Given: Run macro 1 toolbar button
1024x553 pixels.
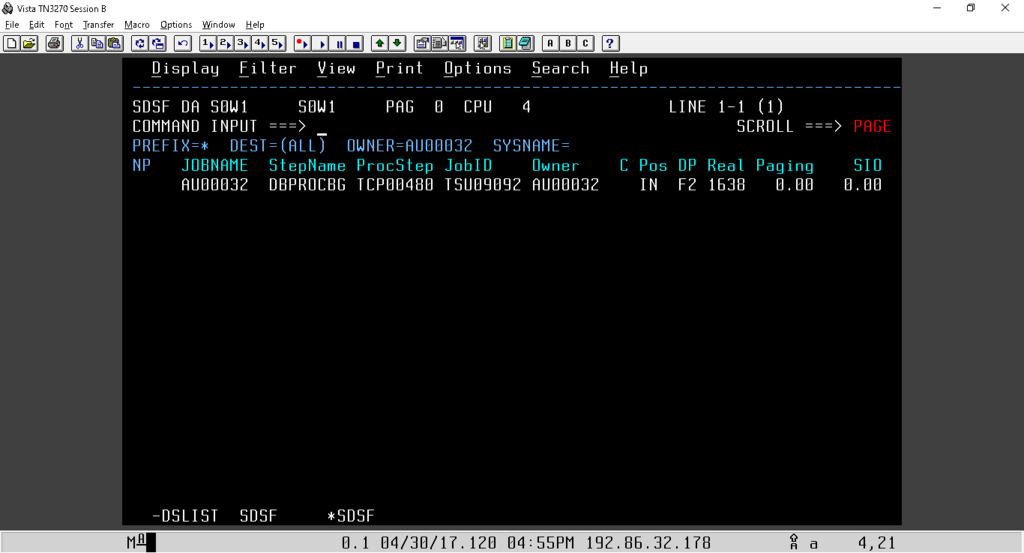Looking at the screenshot, I should pyautogui.click(x=208, y=44).
